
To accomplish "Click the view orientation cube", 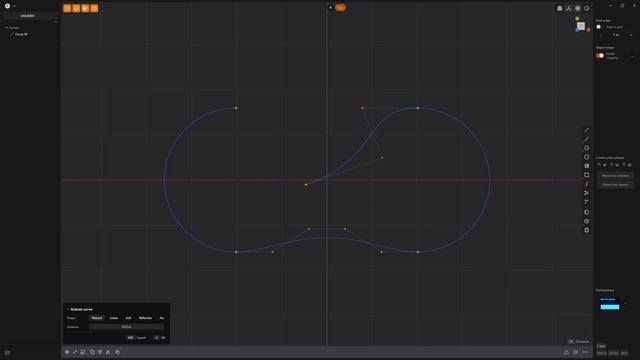I will point(581,26).
